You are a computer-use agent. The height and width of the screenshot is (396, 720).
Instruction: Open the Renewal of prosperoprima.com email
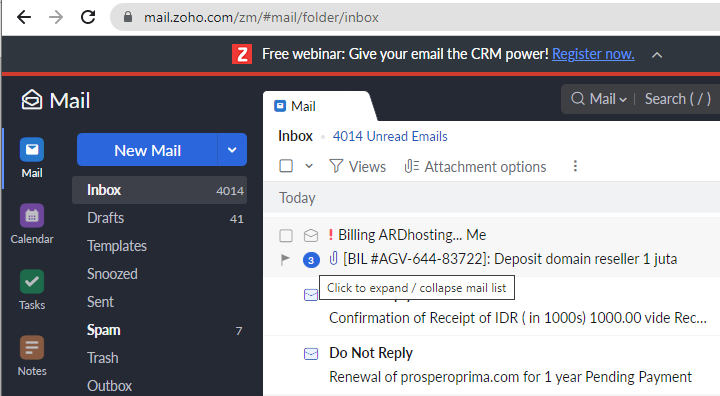510,377
